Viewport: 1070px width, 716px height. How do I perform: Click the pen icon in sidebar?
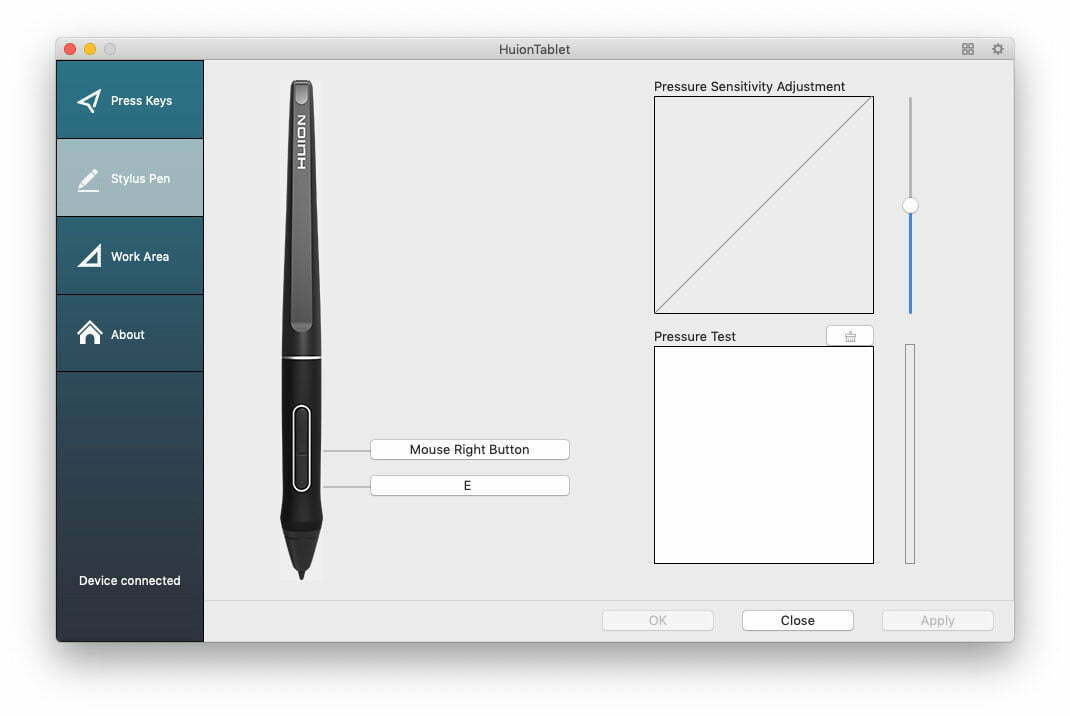point(88,180)
